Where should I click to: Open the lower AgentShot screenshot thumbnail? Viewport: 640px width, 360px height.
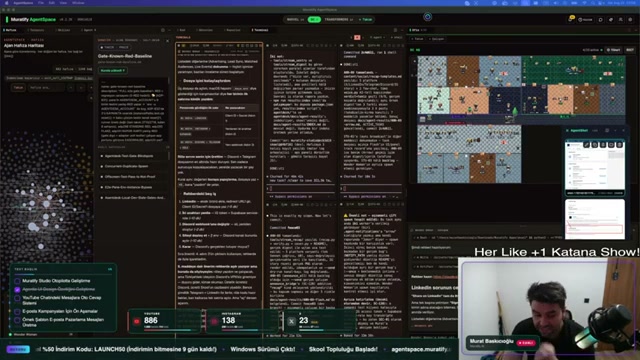(595, 219)
